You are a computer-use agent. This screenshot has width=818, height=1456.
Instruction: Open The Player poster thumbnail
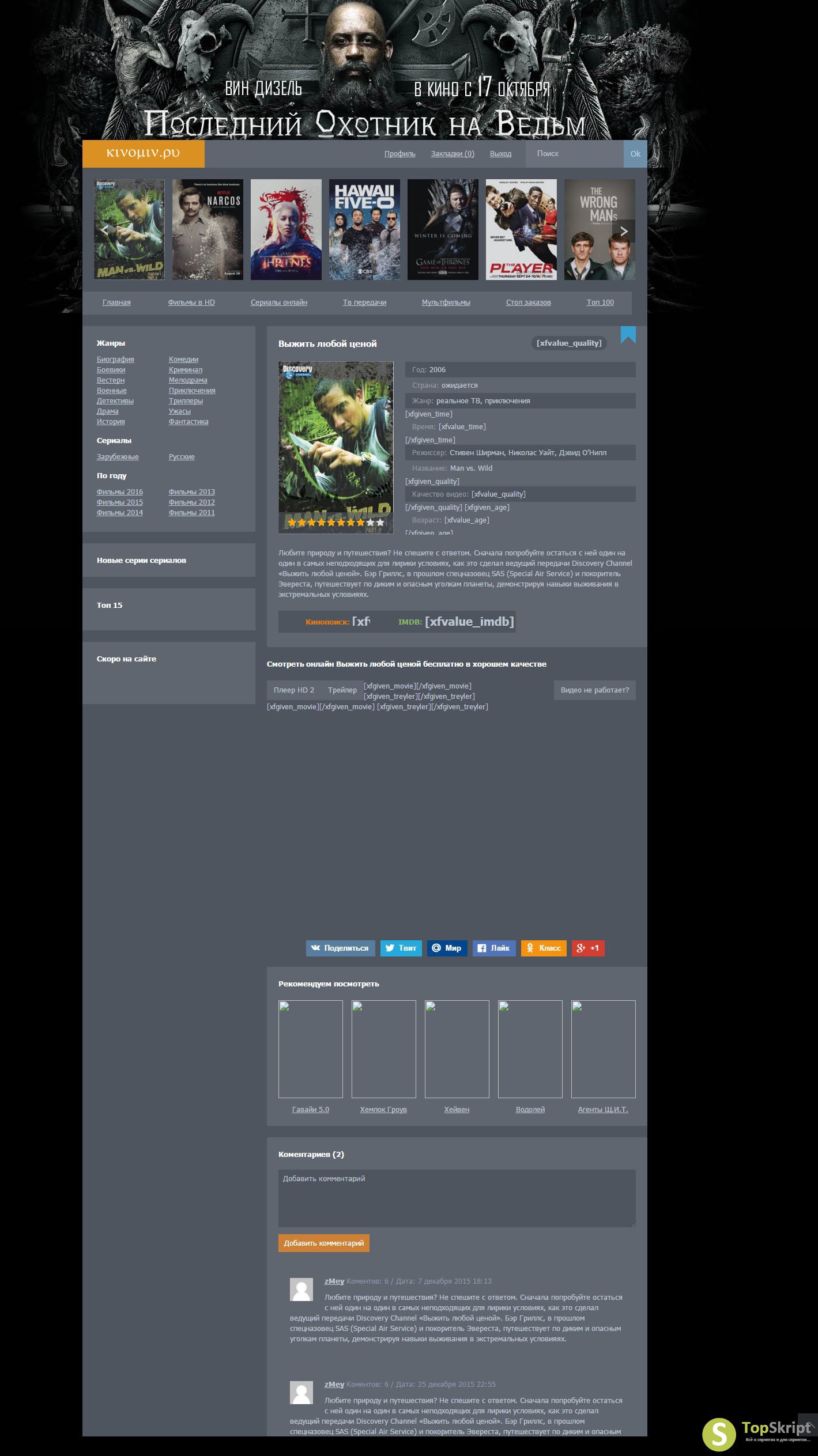pyautogui.click(x=521, y=229)
